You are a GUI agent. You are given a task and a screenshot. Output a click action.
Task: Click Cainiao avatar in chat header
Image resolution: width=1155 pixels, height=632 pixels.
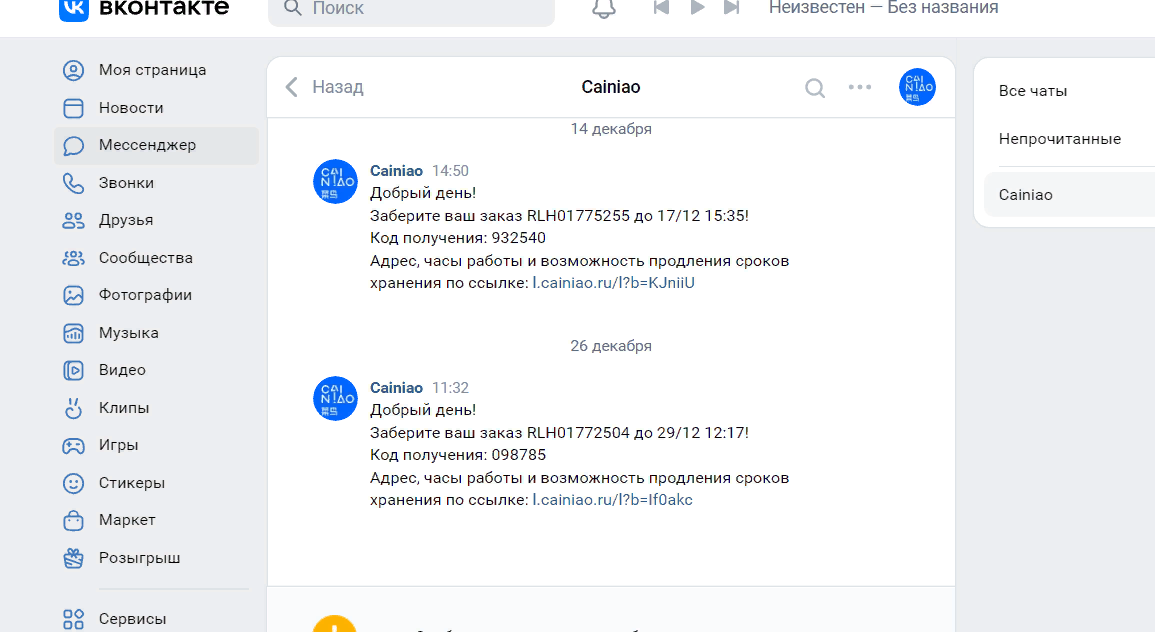pos(917,87)
